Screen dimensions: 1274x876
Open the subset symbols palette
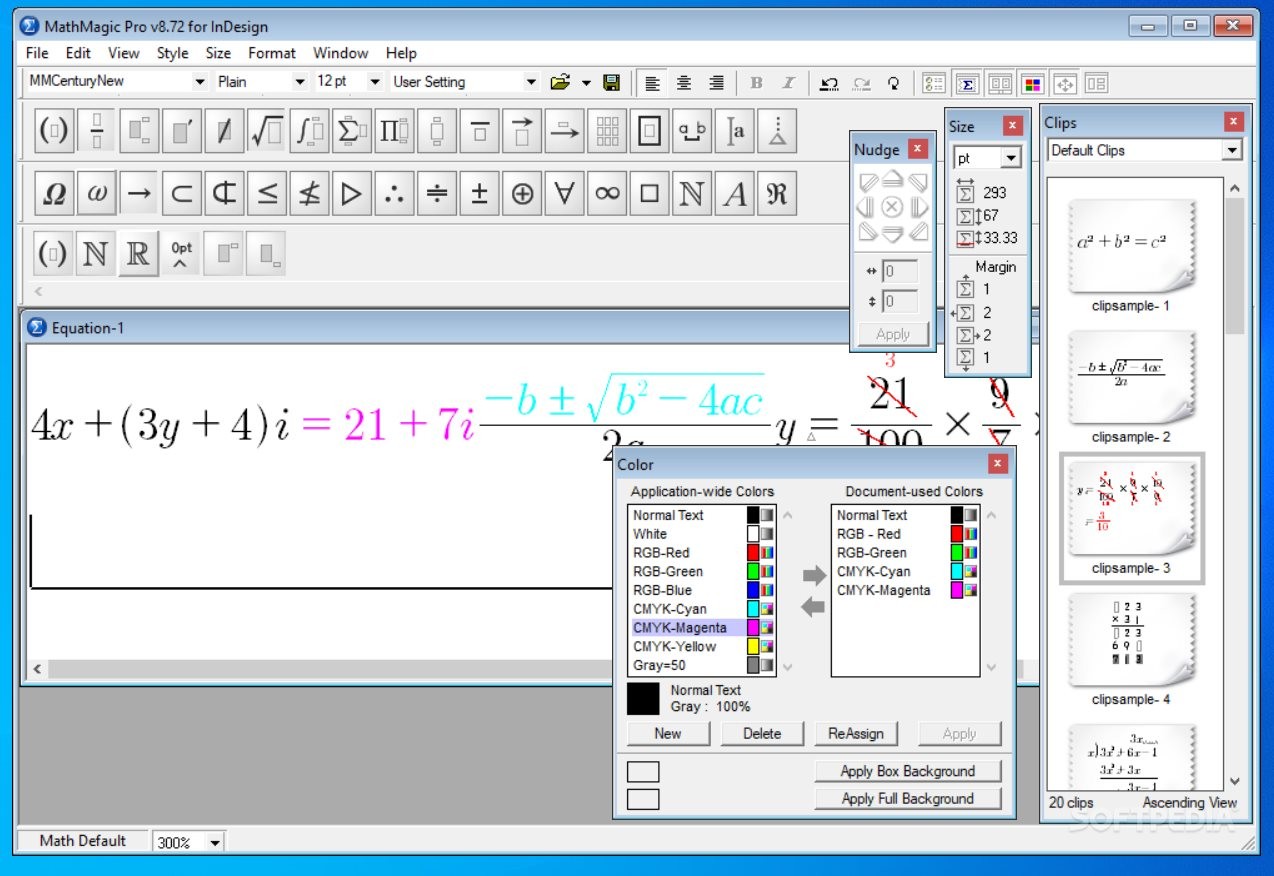tap(182, 194)
